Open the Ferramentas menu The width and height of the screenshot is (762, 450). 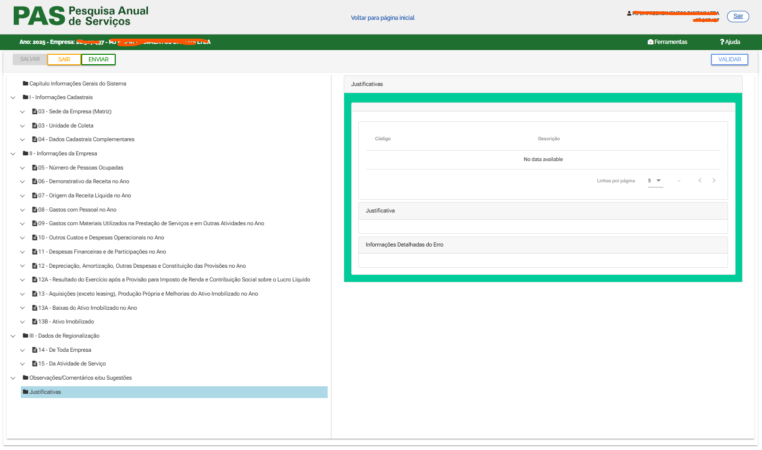click(x=667, y=42)
